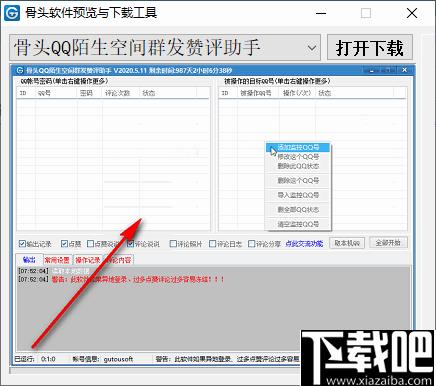Screen dimensions: 436x386
Task: Select 添加监控QQ号 in the context menu
Action: pos(298,147)
